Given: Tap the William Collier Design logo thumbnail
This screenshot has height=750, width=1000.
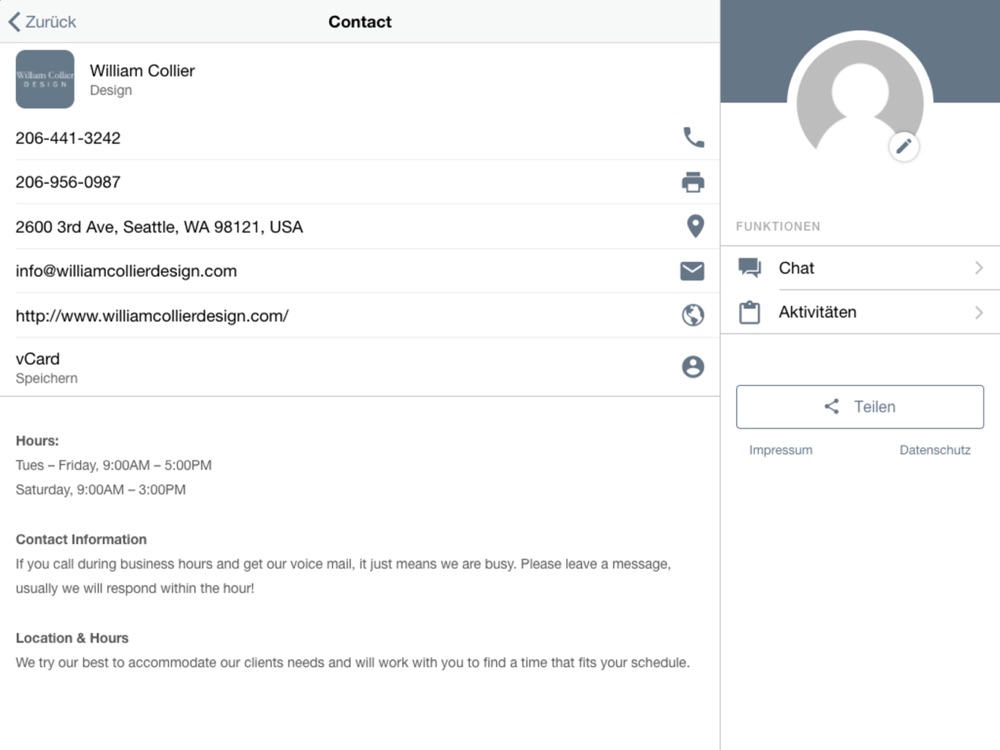Looking at the screenshot, I should [45, 79].
